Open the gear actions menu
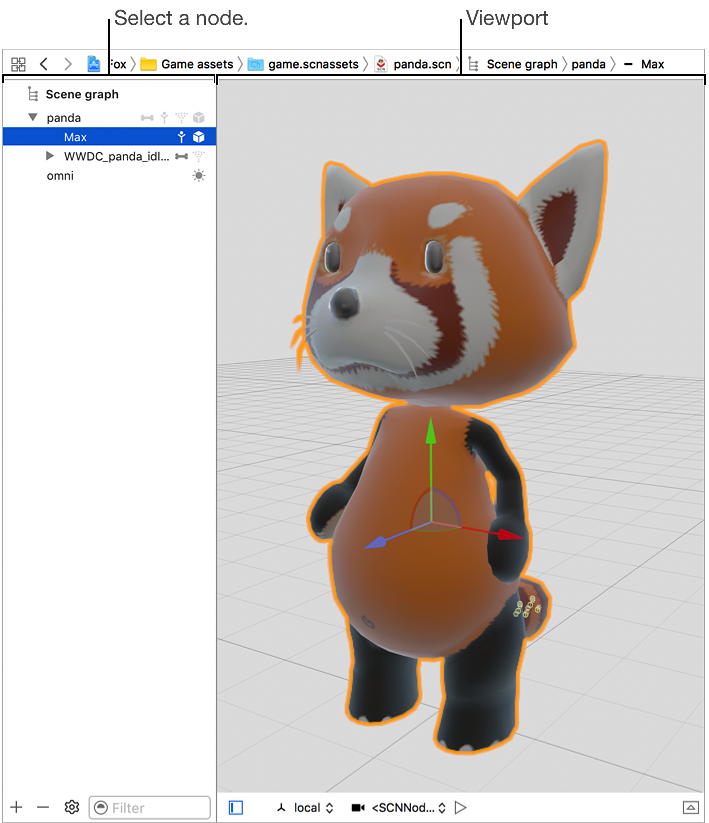This screenshot has height=823, width=709. click(72, 807)
